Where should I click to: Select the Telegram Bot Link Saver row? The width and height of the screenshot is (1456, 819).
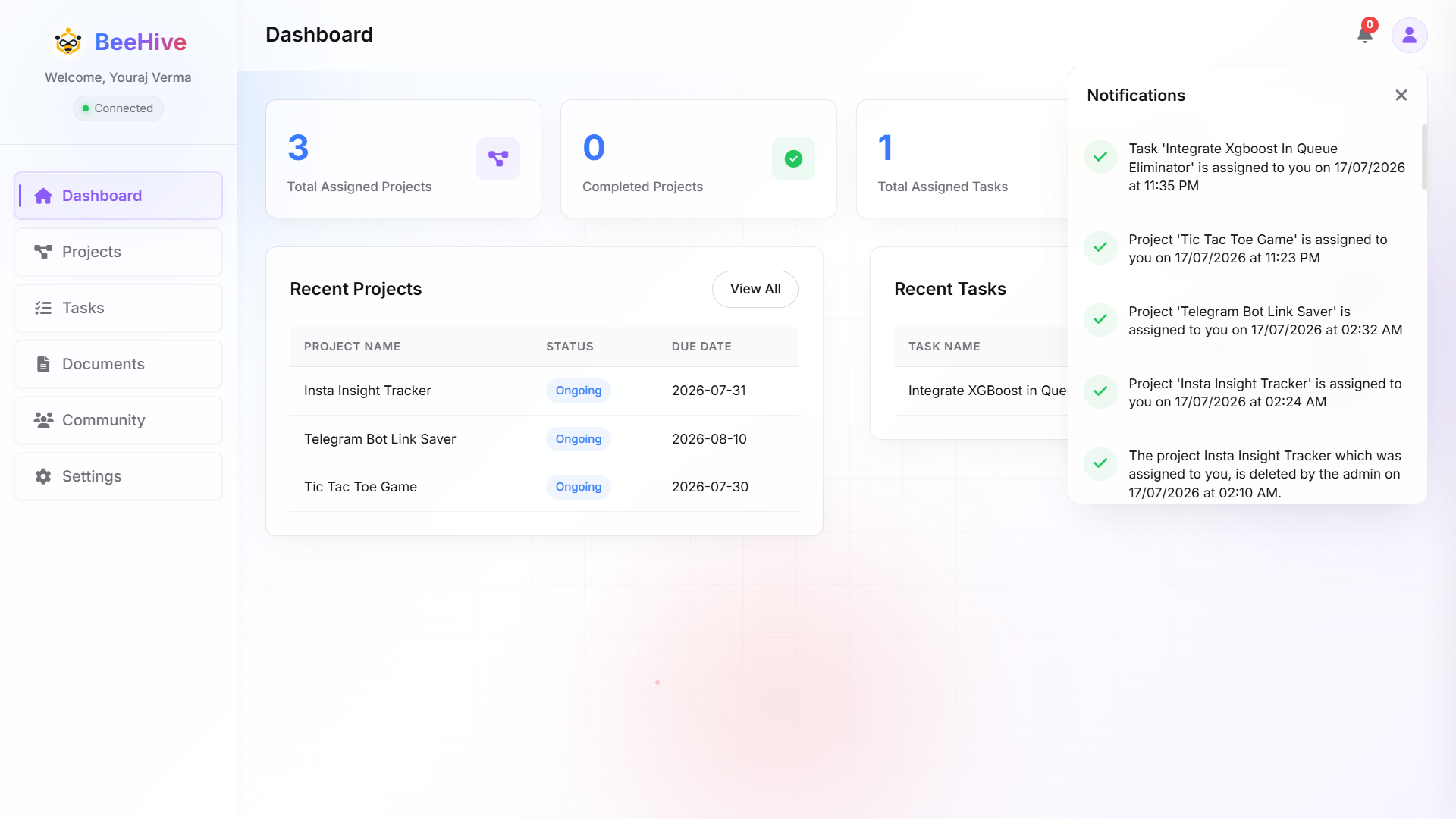pyautogui.click(x=544, y=439)
